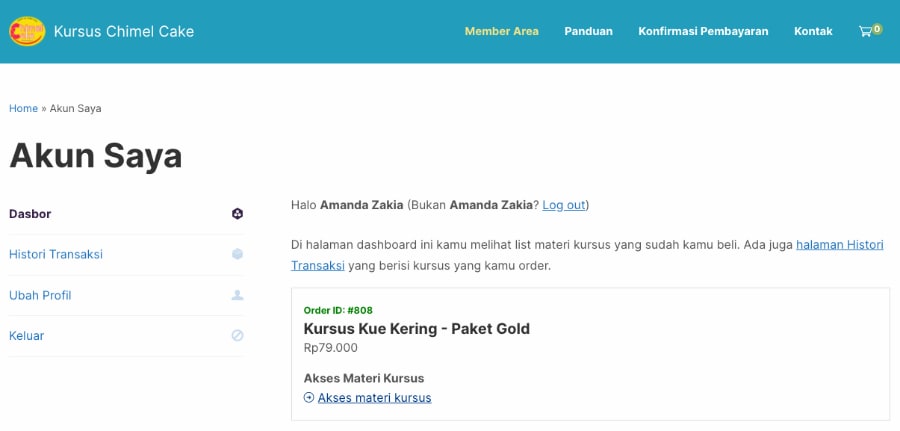Open the Panduan menu item
The height and width of the screenshot is (431, 900).
588,31
